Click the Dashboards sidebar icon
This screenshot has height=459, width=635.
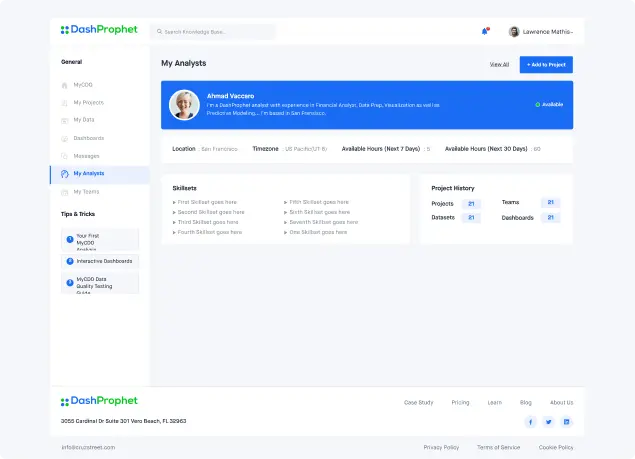65,138
